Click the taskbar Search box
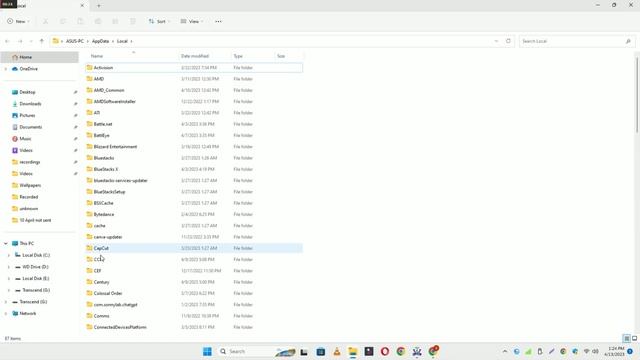 point(258,351)
